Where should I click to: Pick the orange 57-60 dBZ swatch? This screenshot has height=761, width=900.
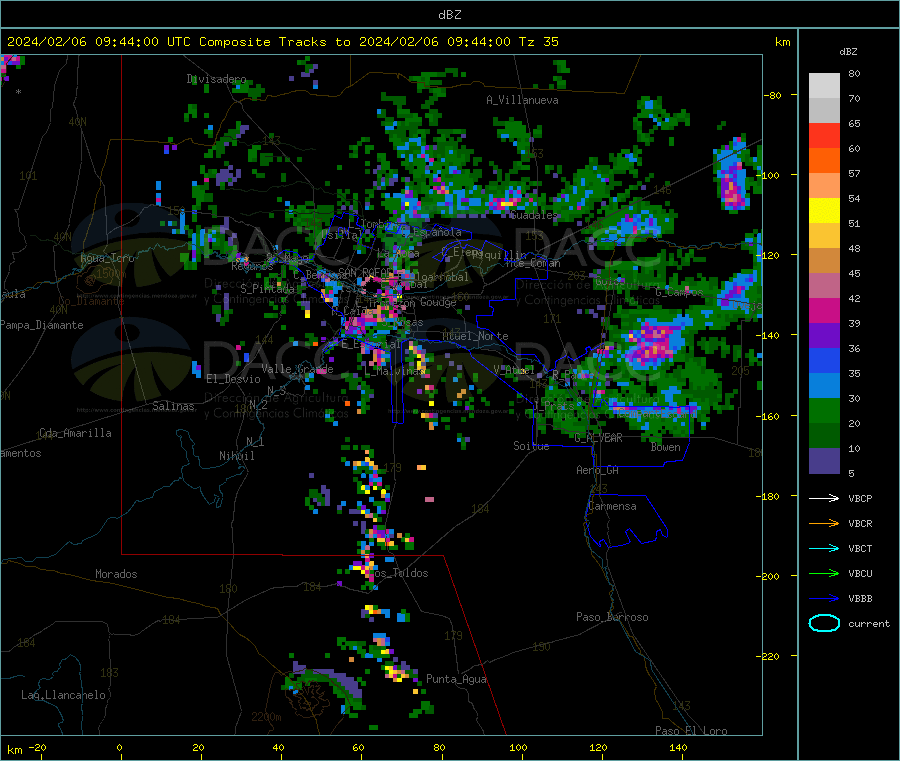[x=824, y=161]
